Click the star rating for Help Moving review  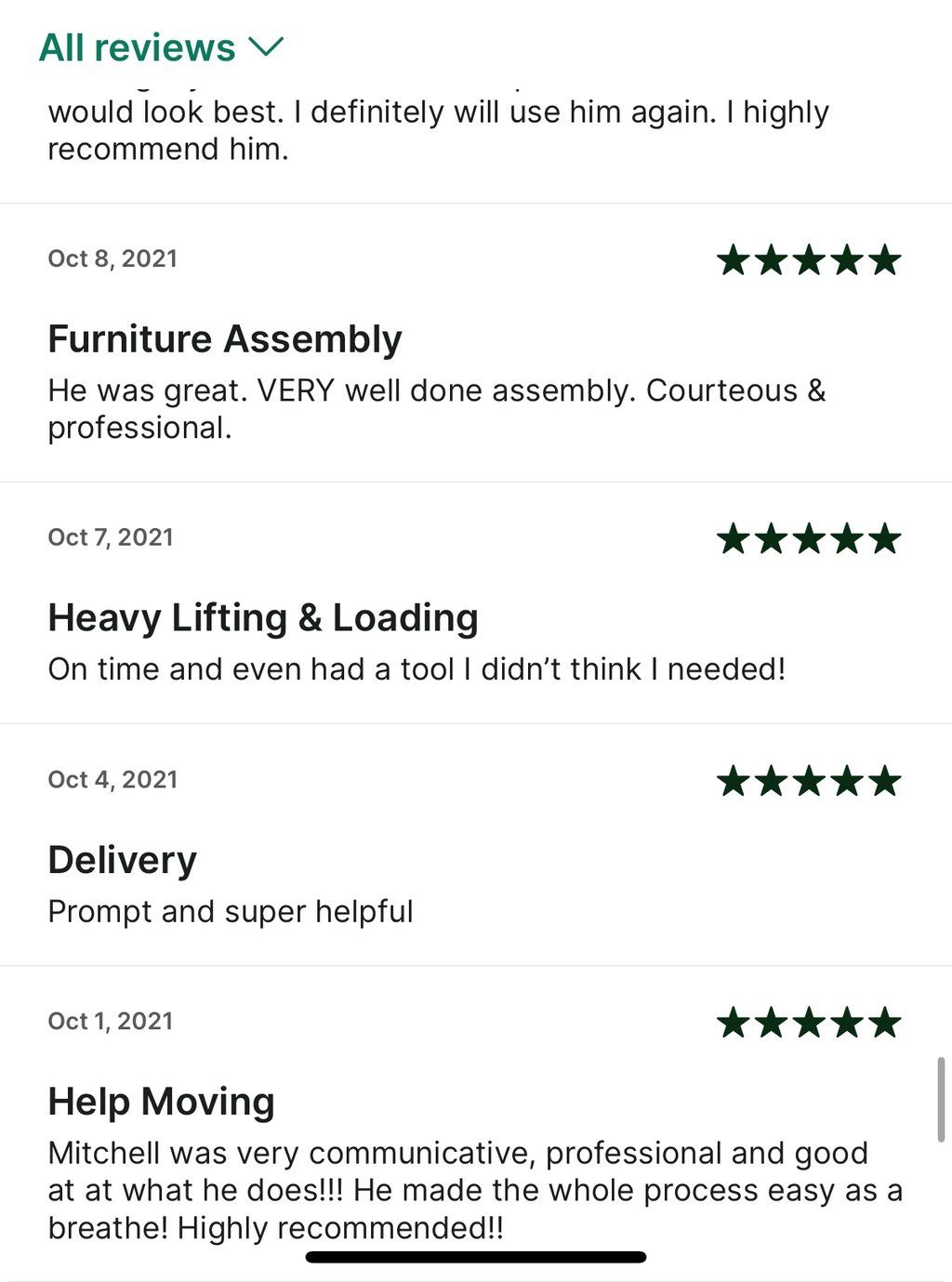(x=809, y=1023)
